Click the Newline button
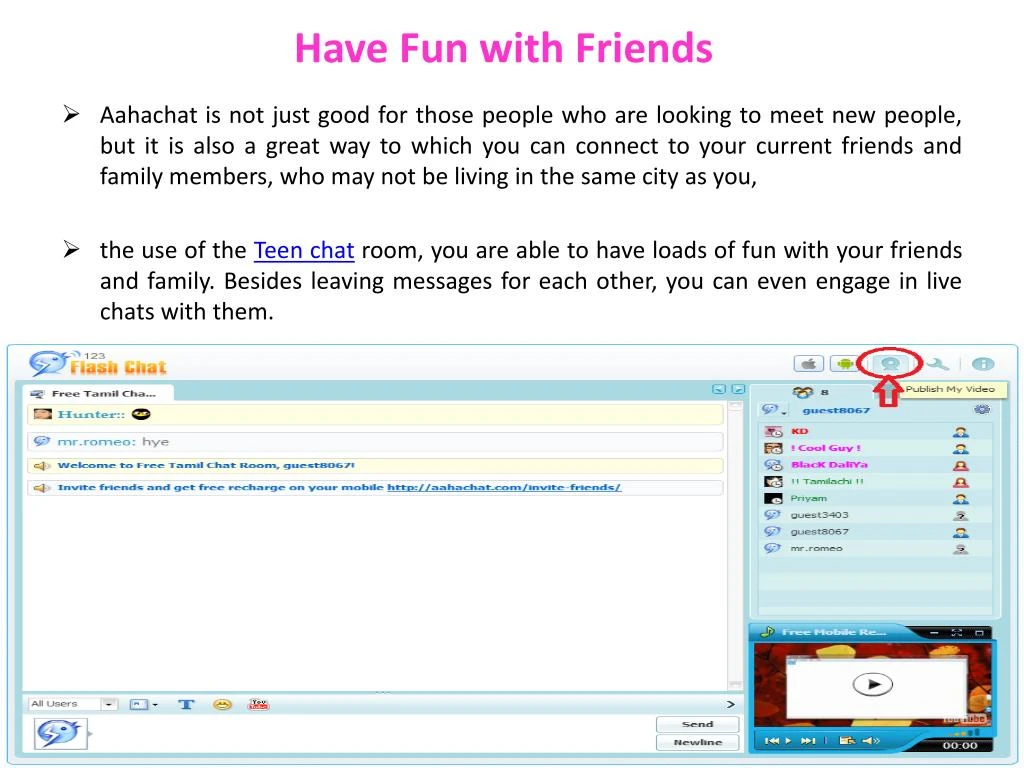This screenshot has width=1024, height=768. (697, 742)
